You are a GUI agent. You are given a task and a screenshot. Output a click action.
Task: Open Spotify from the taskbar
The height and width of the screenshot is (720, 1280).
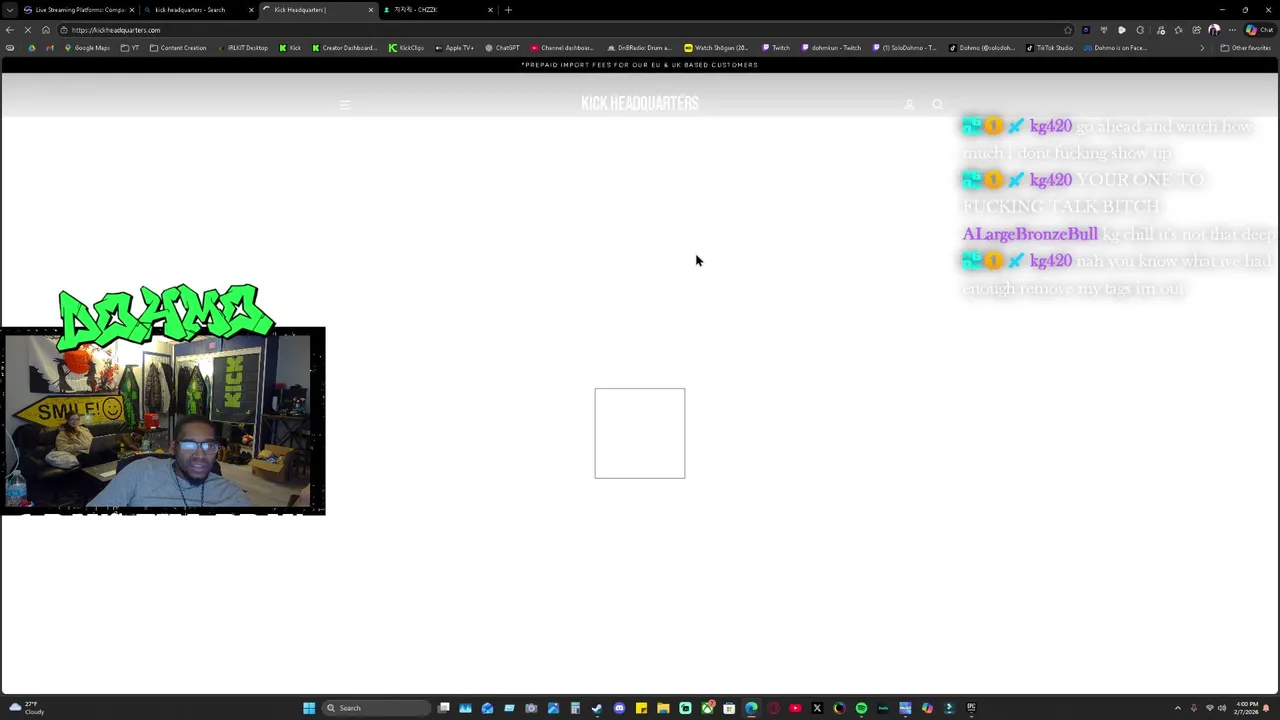(861, 708)
